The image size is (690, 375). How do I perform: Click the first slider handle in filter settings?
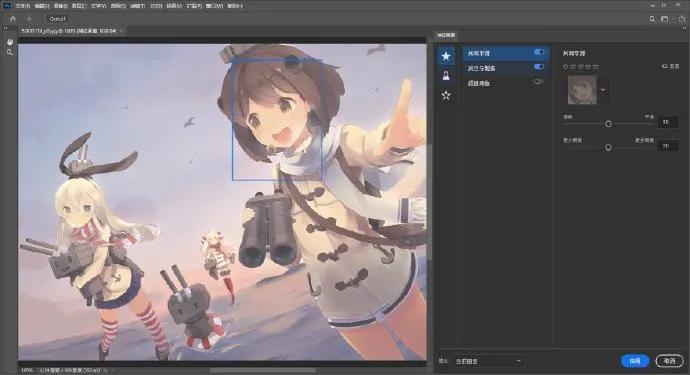click(608, 124)
